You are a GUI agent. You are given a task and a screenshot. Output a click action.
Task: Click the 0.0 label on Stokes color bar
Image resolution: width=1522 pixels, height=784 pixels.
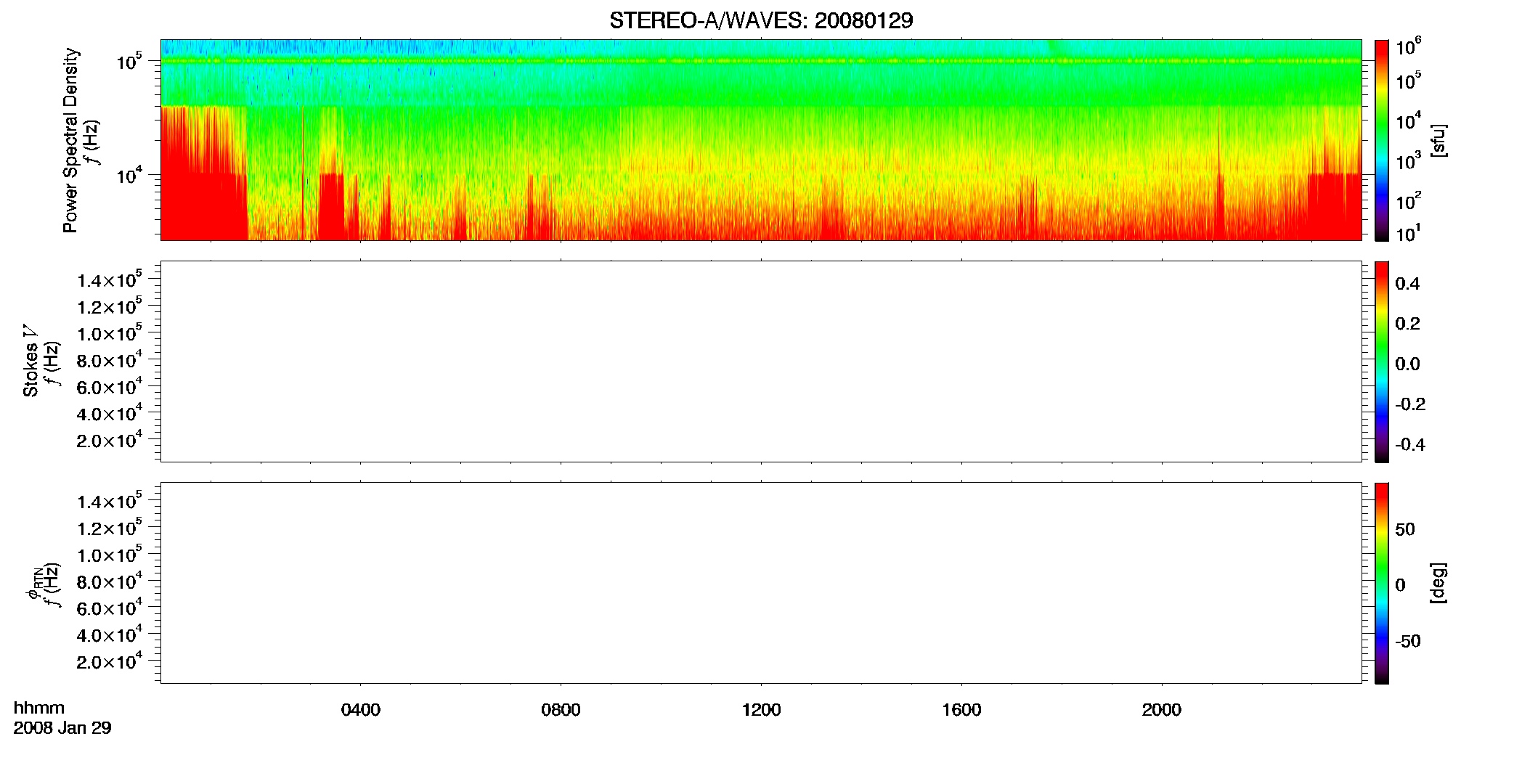1407,364
